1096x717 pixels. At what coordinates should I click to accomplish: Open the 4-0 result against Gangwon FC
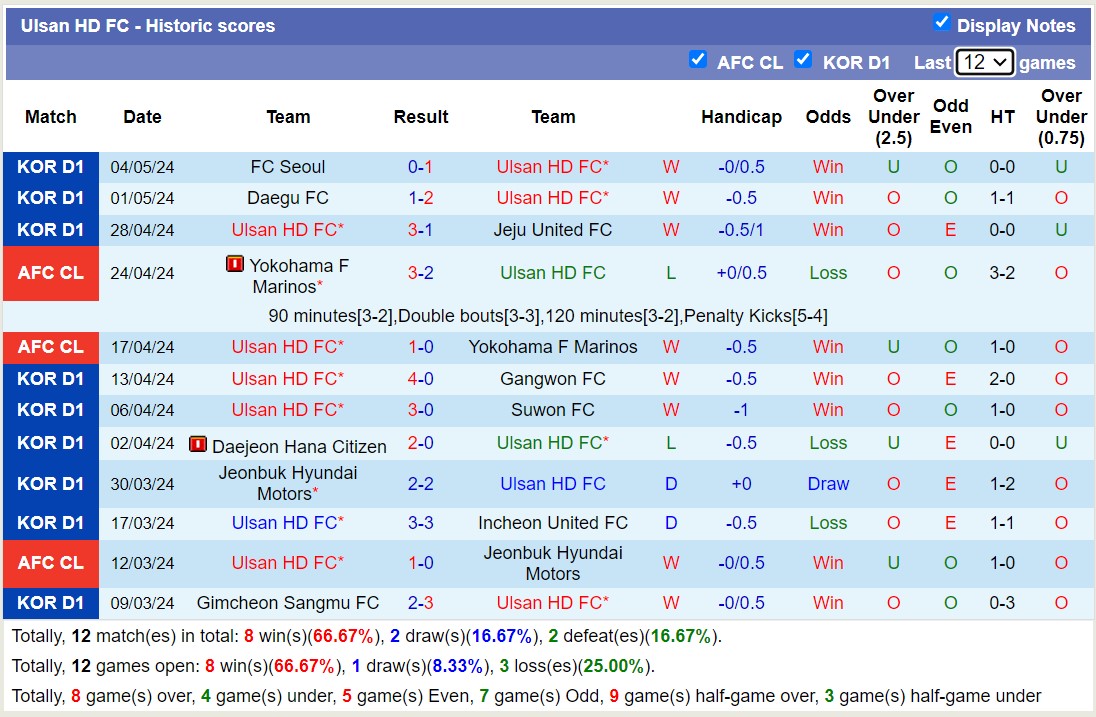[420, 379]
